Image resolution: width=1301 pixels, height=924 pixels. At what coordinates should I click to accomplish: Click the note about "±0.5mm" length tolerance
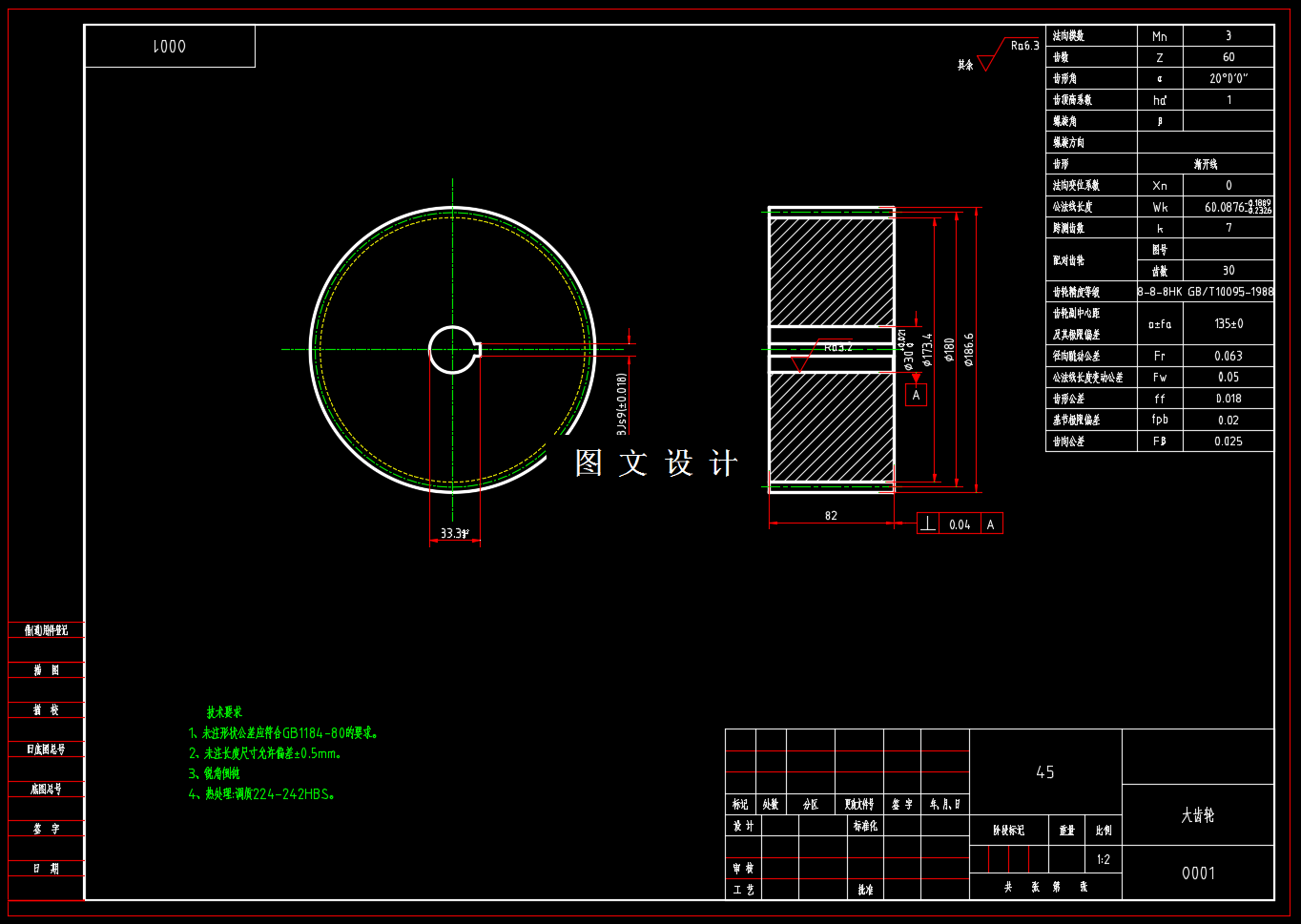(x=265, y=753)
